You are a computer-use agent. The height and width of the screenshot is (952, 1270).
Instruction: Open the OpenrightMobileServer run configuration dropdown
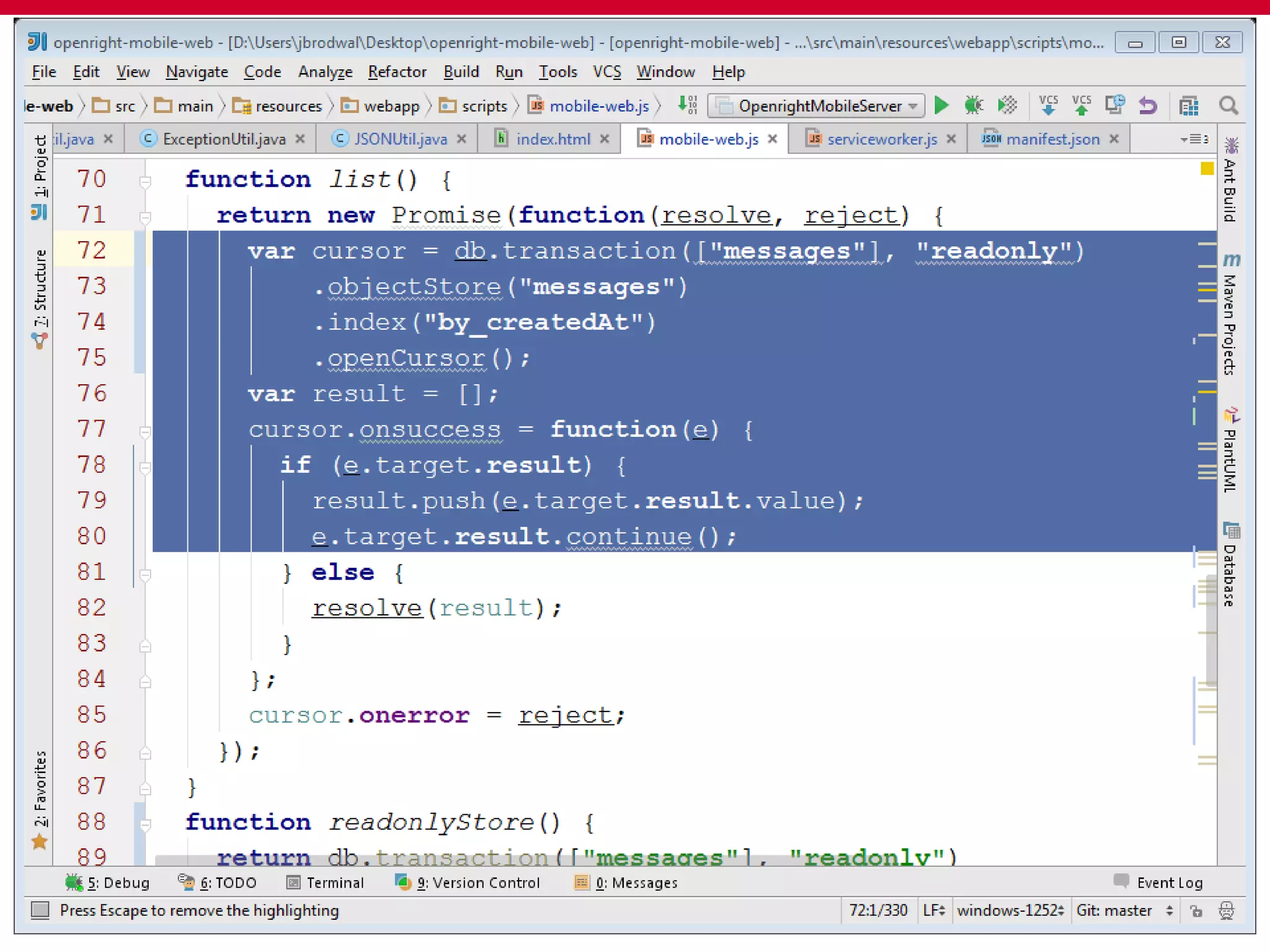[x=815, y=106]
